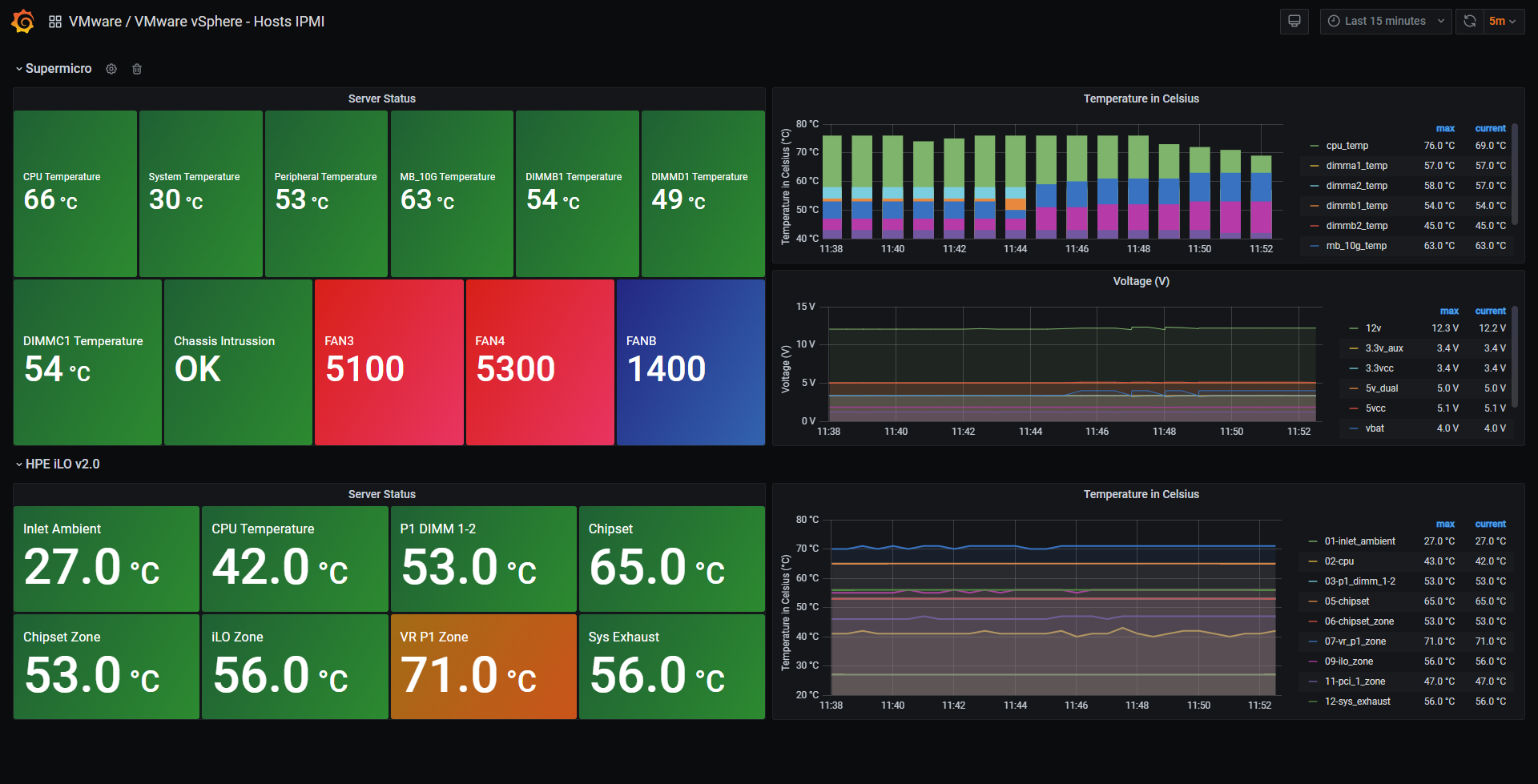This screenshot has width=1538, height=784.
Task: Toggle 12-sys_exhaust series in legend
Action: coord(1357,702)
